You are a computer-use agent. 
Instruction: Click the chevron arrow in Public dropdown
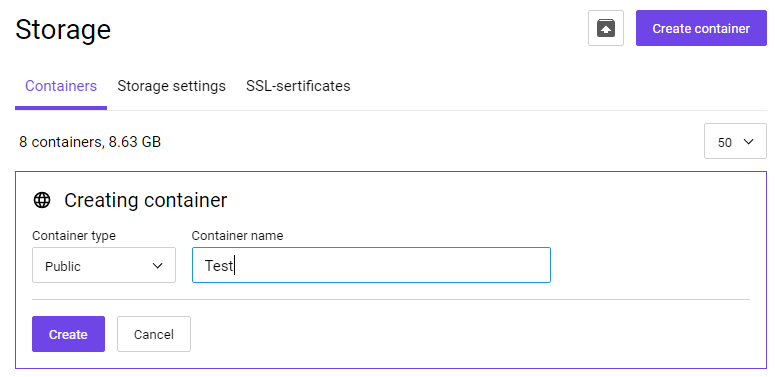(157, 266)
